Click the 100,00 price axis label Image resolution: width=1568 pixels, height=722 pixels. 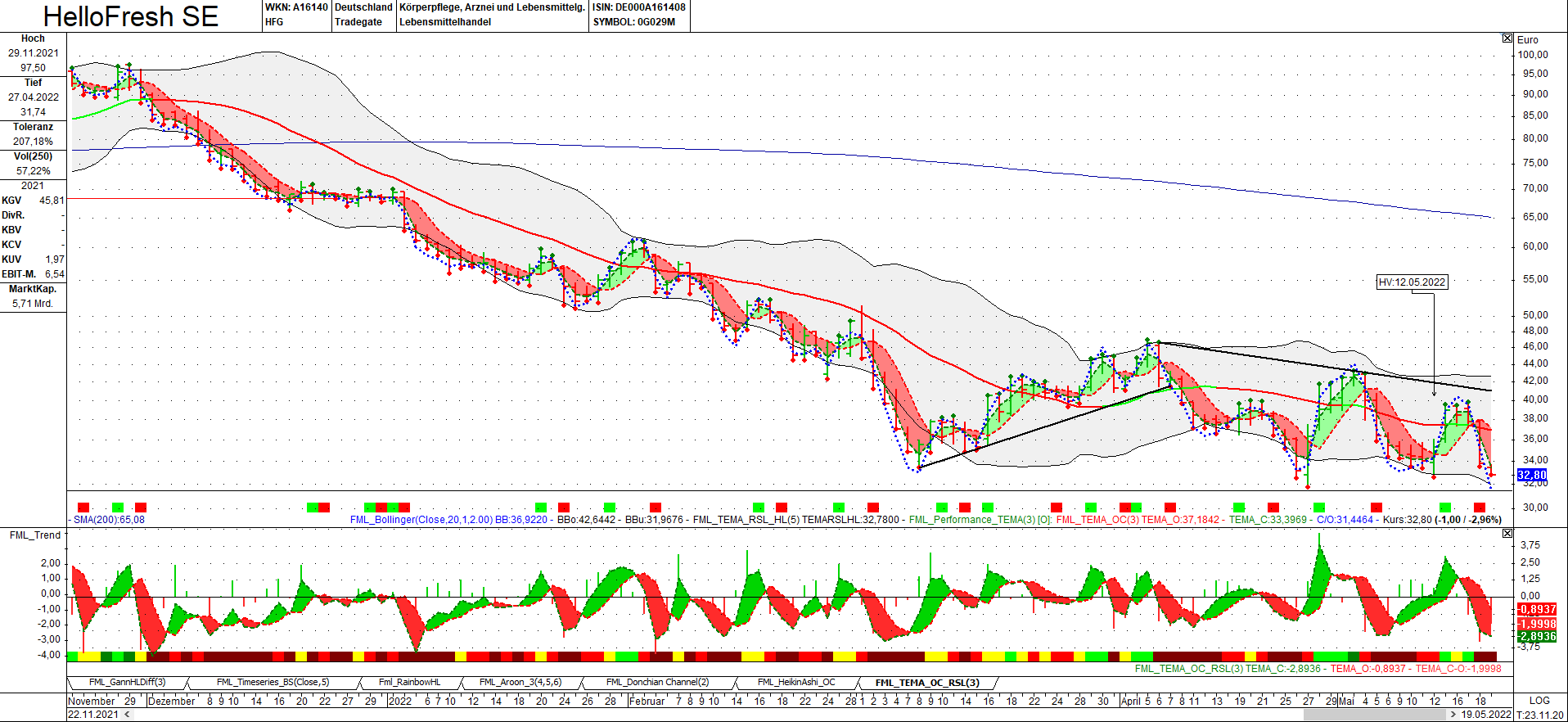pyautogui.click(x=1533, y=55)
